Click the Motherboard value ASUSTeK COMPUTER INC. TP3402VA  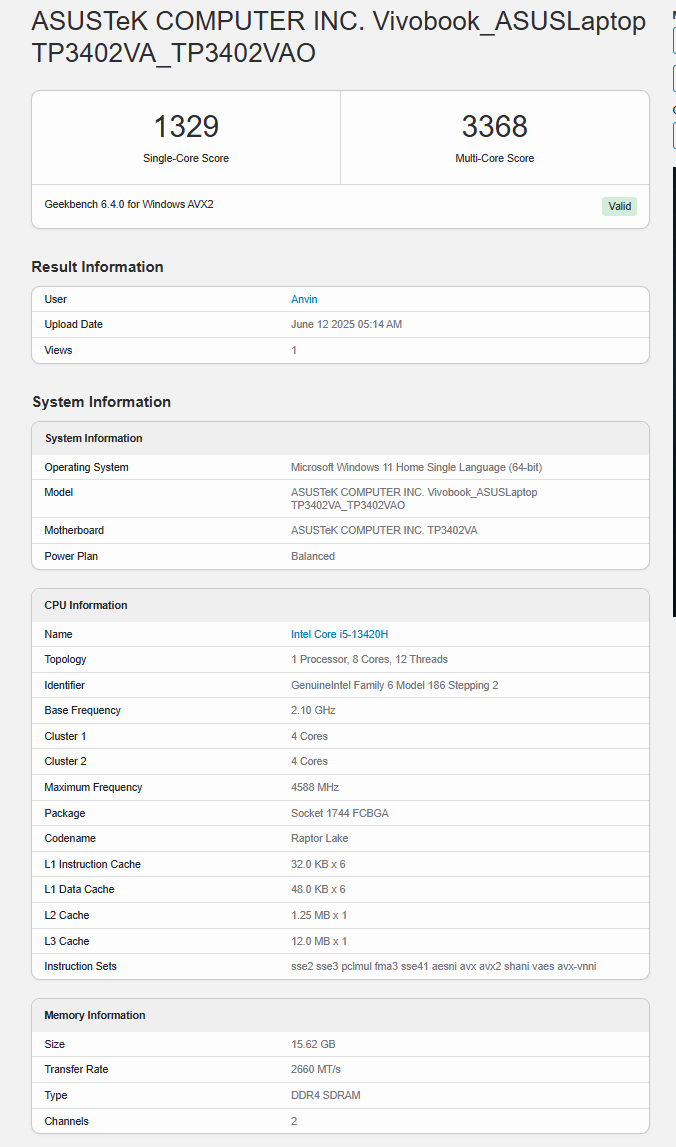click(x=384, y=530)
